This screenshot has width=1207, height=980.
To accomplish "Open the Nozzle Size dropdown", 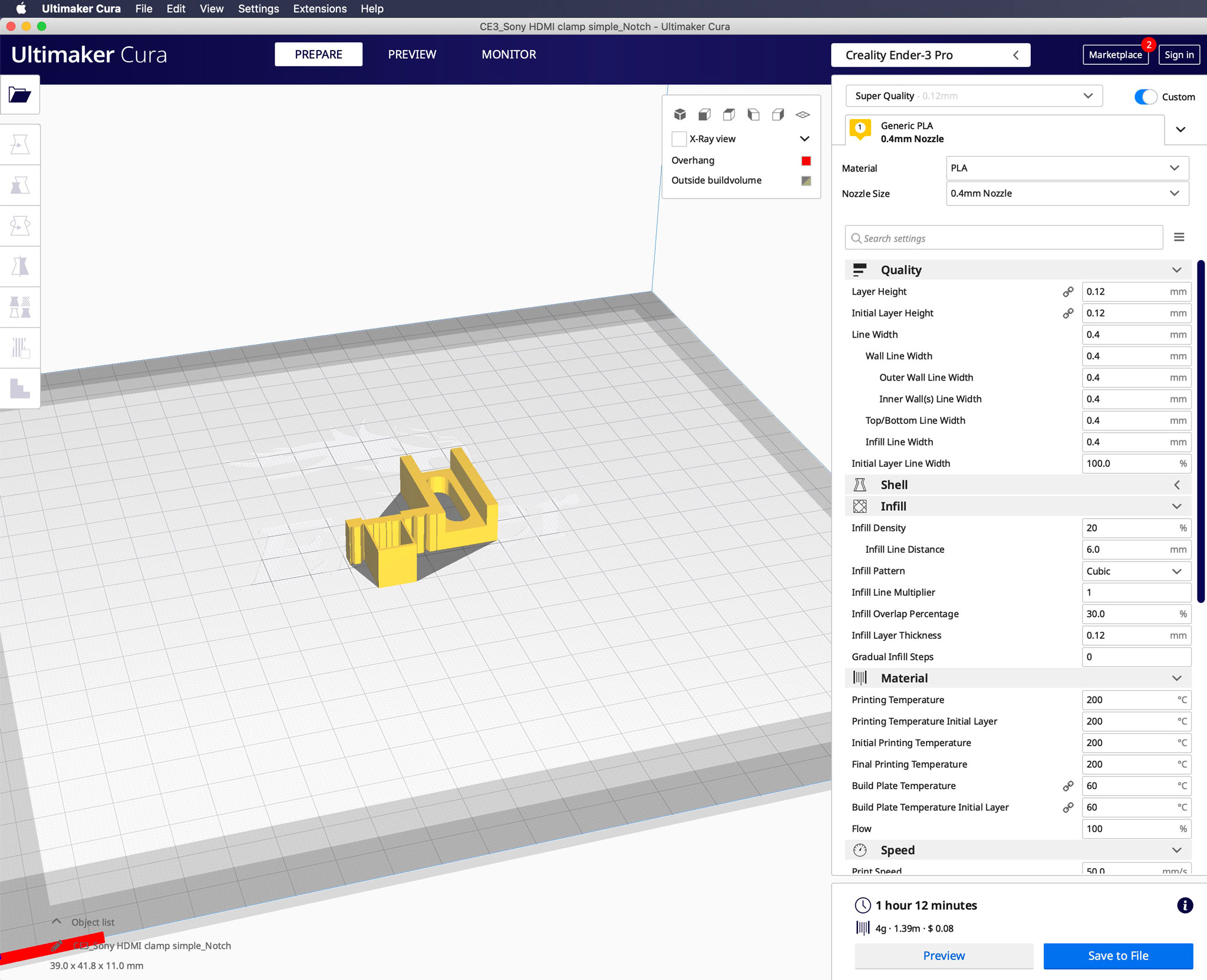I will (x=1067, y=193).
